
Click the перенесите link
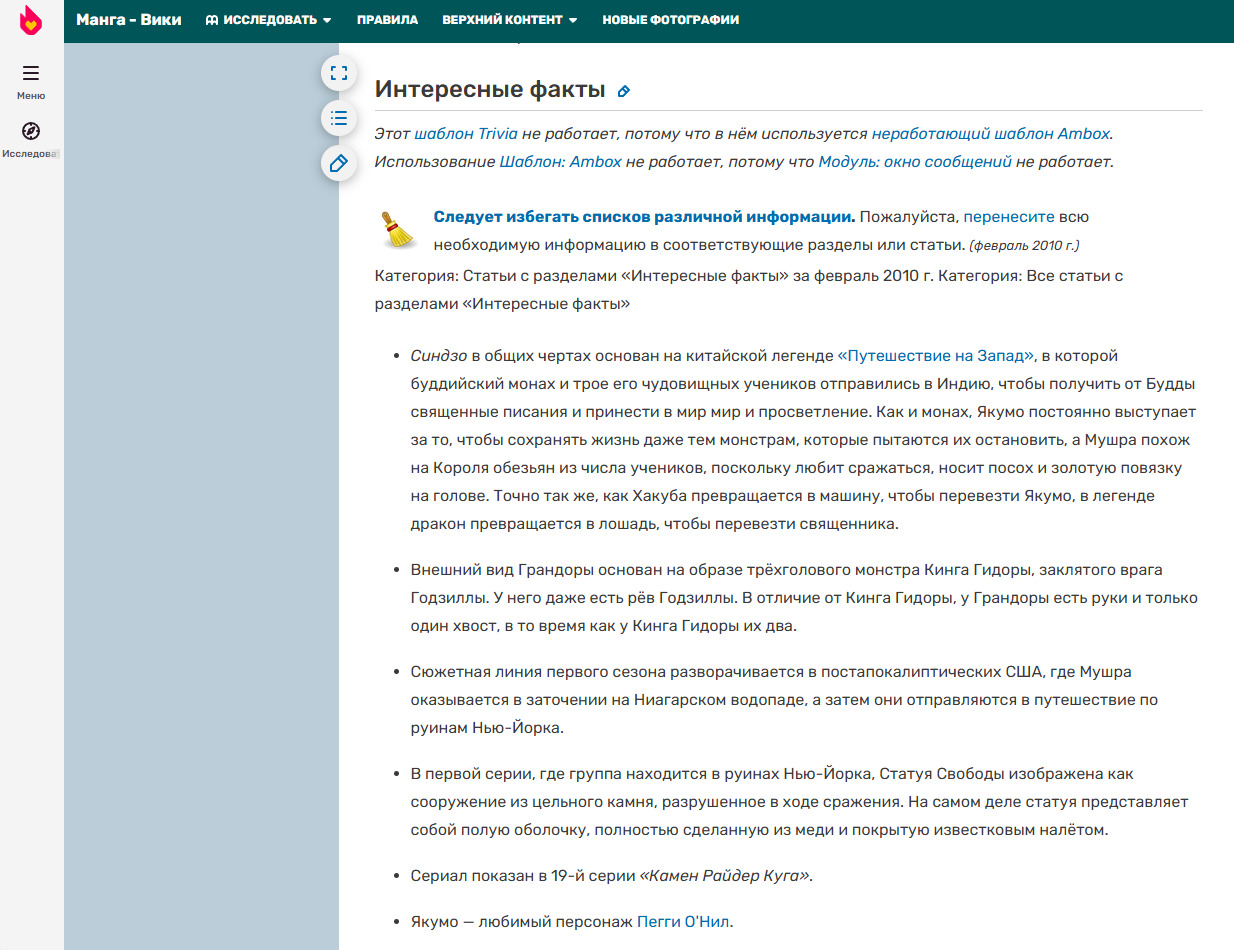[x=1008, y=216]
